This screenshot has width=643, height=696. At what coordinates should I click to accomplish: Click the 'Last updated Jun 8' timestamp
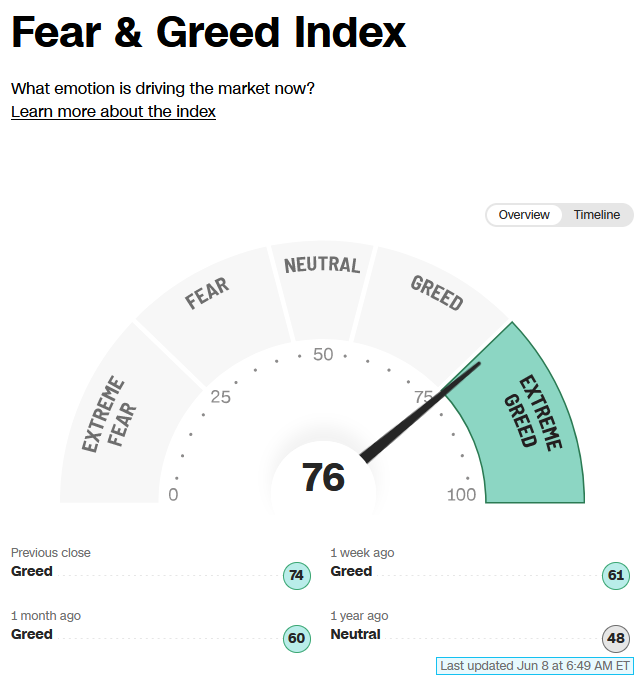tap(535, 666)
